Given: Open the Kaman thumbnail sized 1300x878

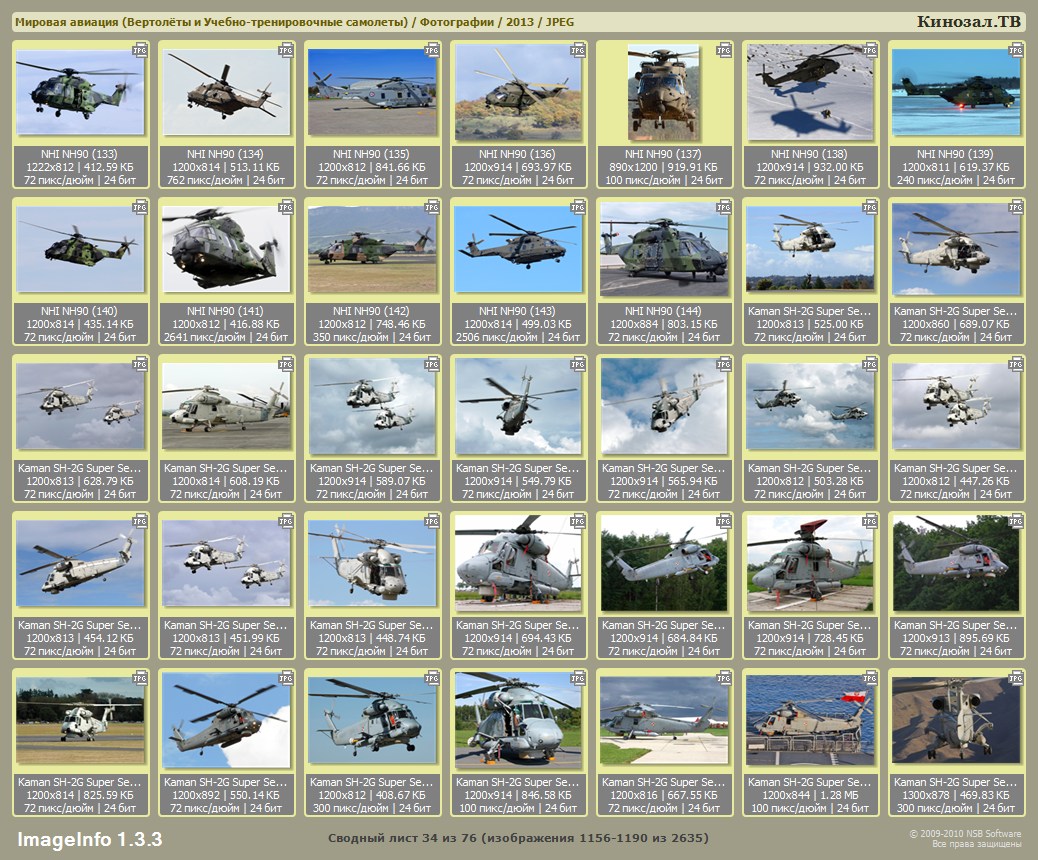Looking at the screenshot, I should tap(956, 720).
